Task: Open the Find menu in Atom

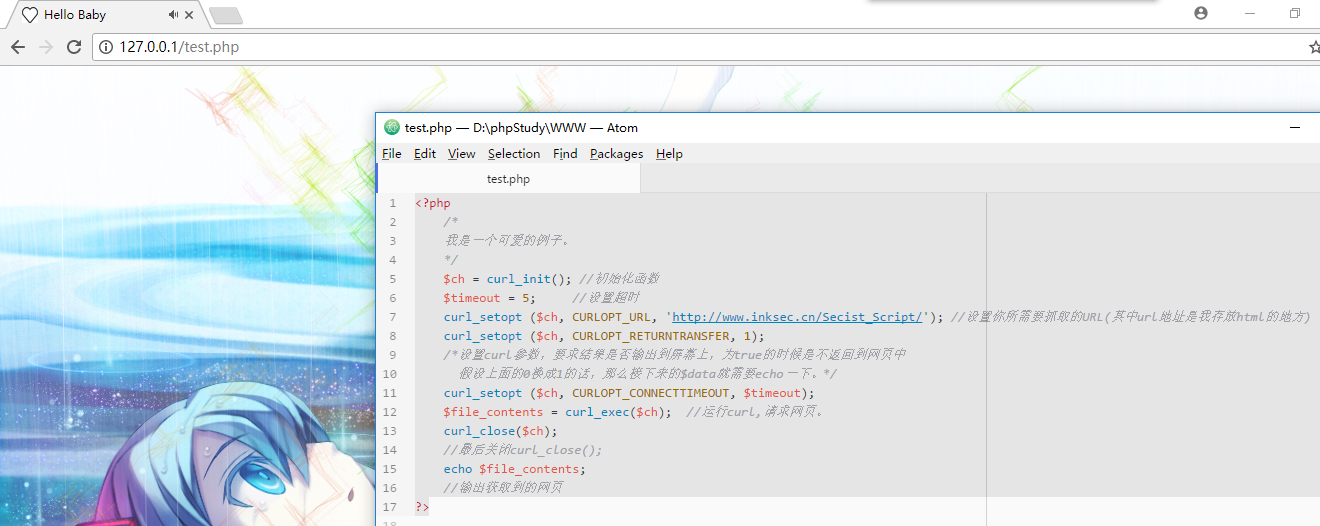Action: (565, 154)
